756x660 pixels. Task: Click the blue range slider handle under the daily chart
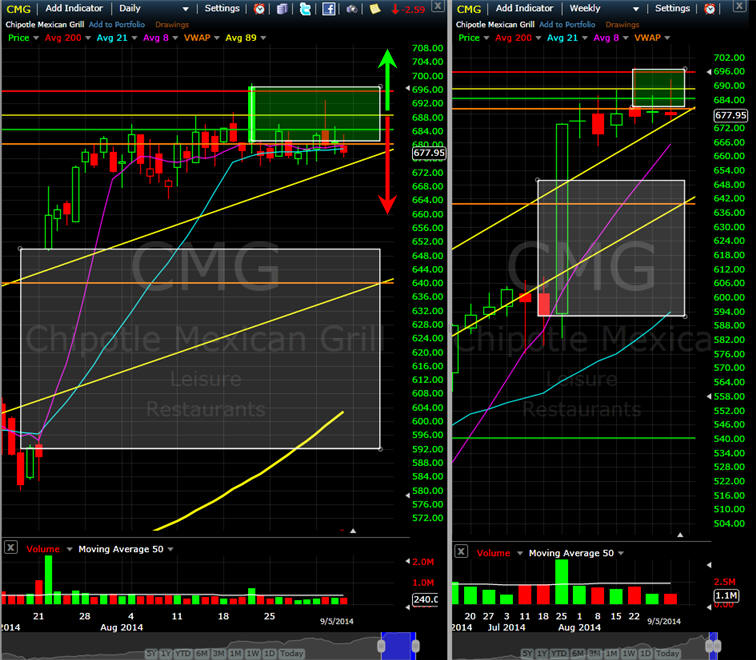pyautogui.click(x=398, y=646)
